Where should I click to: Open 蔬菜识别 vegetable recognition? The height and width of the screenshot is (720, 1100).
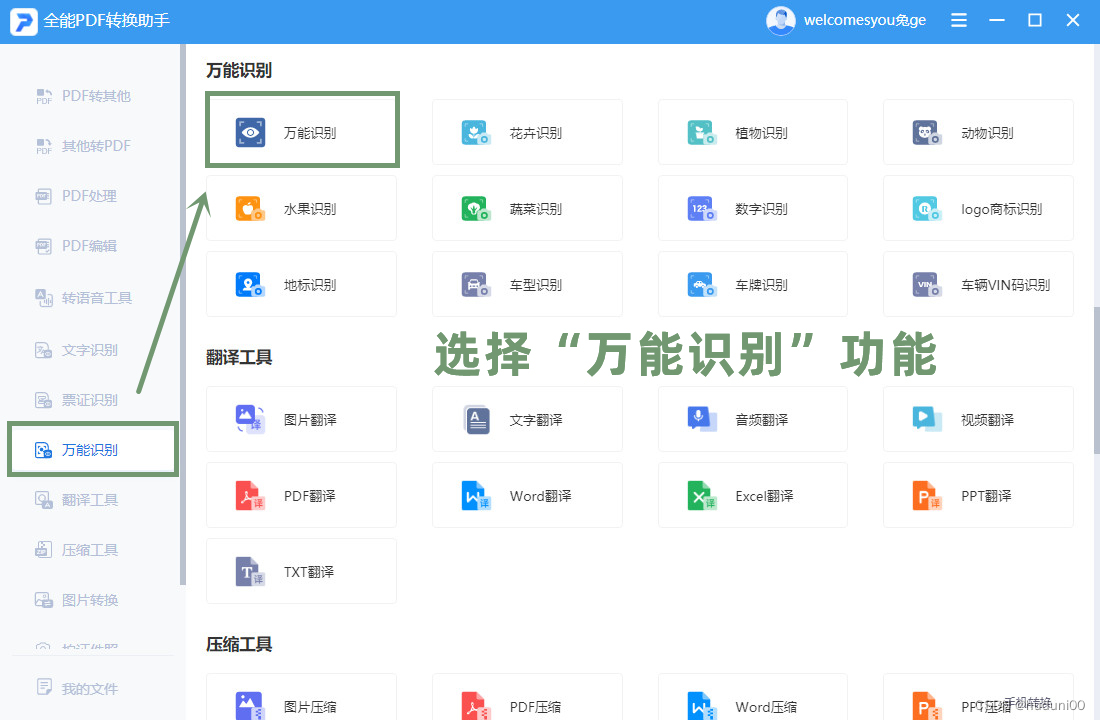pyautogui.click(x=527, y=207)
